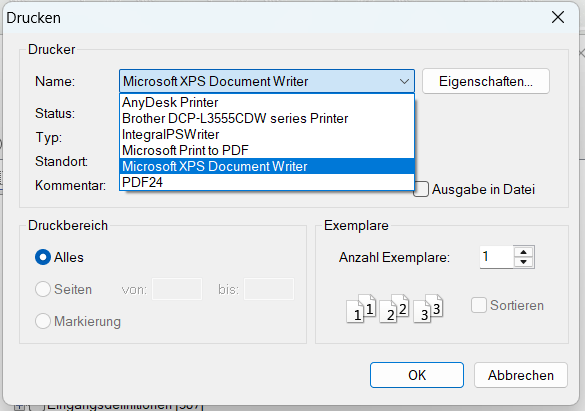Select Microsoft Print to PDF
Screen dimensions: 585x411
point(267,150)
